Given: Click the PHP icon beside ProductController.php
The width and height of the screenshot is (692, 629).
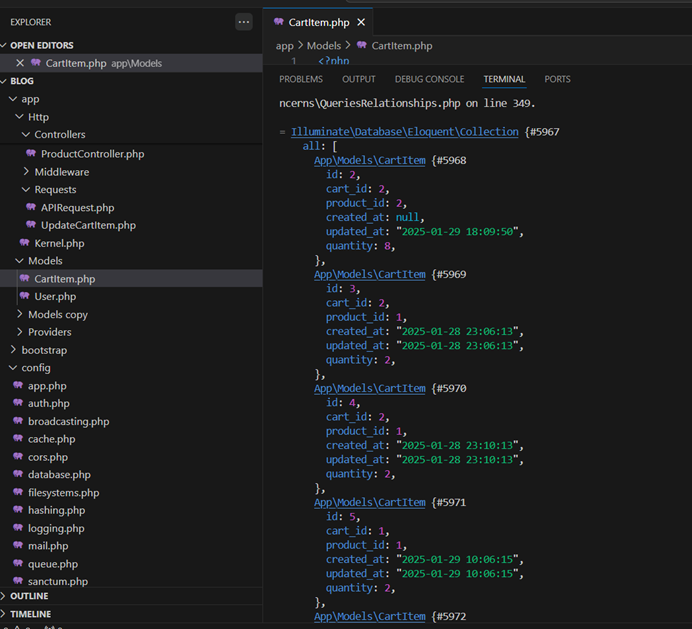Looking at the screenshot, I should pos(32,154).
